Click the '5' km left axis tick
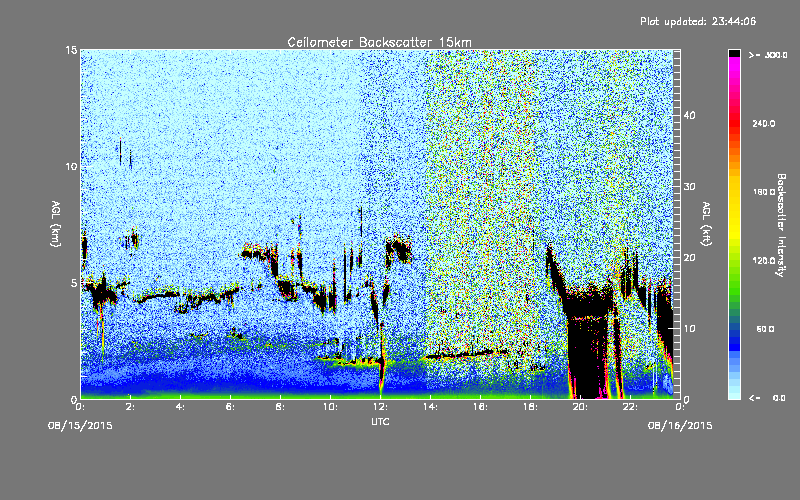800x500 pixels. 74,283
